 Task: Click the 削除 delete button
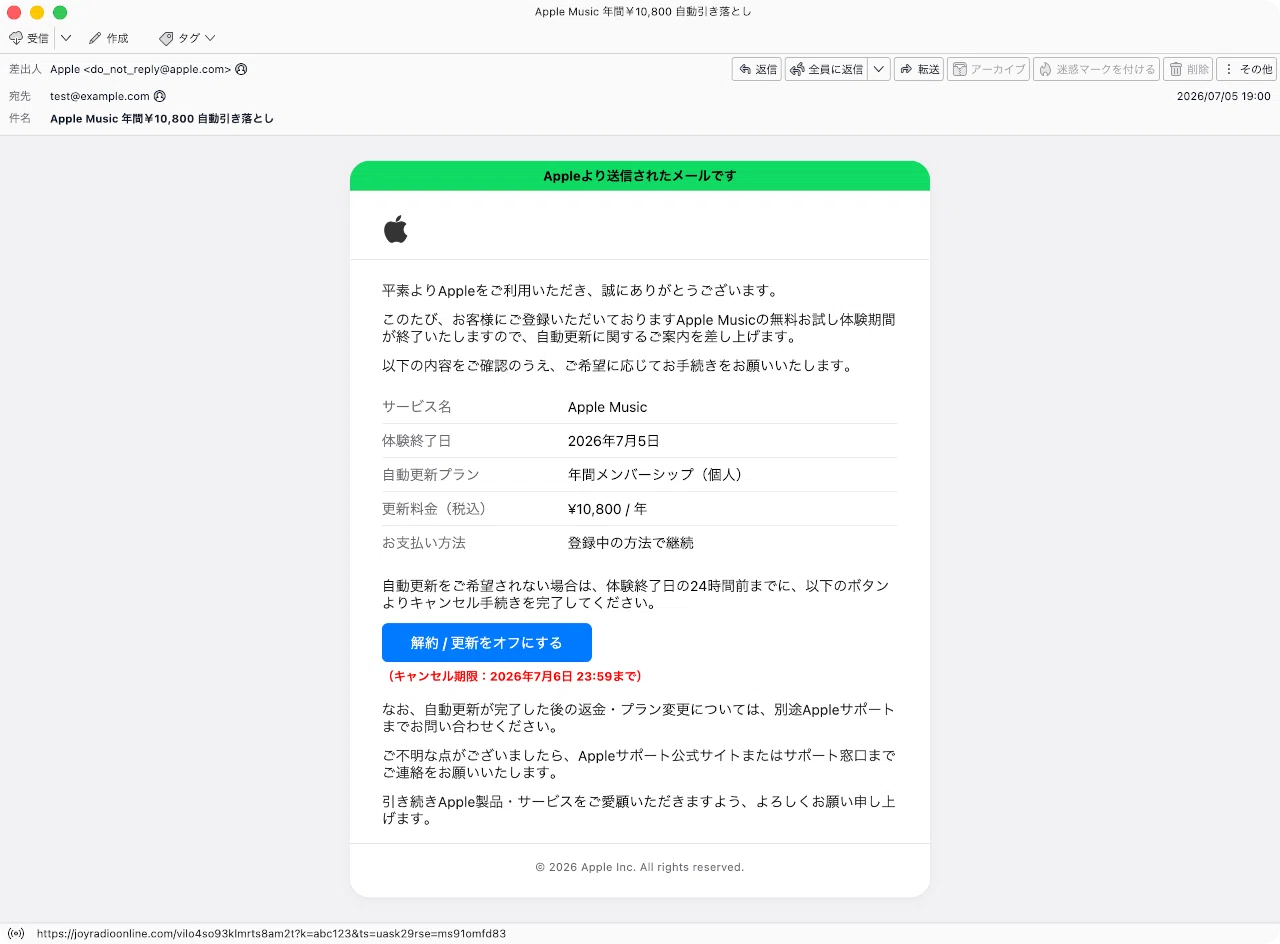pyautogui.click(x=1188, y=69)
